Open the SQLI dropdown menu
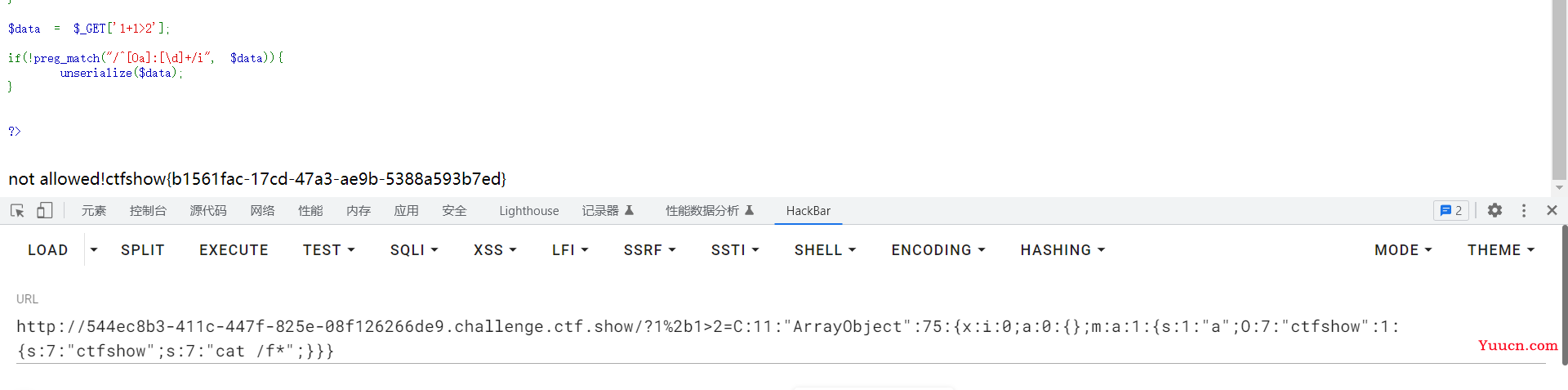Viewport: 1568px width, 390px height. pyautogui.click(x=414, y=250)
